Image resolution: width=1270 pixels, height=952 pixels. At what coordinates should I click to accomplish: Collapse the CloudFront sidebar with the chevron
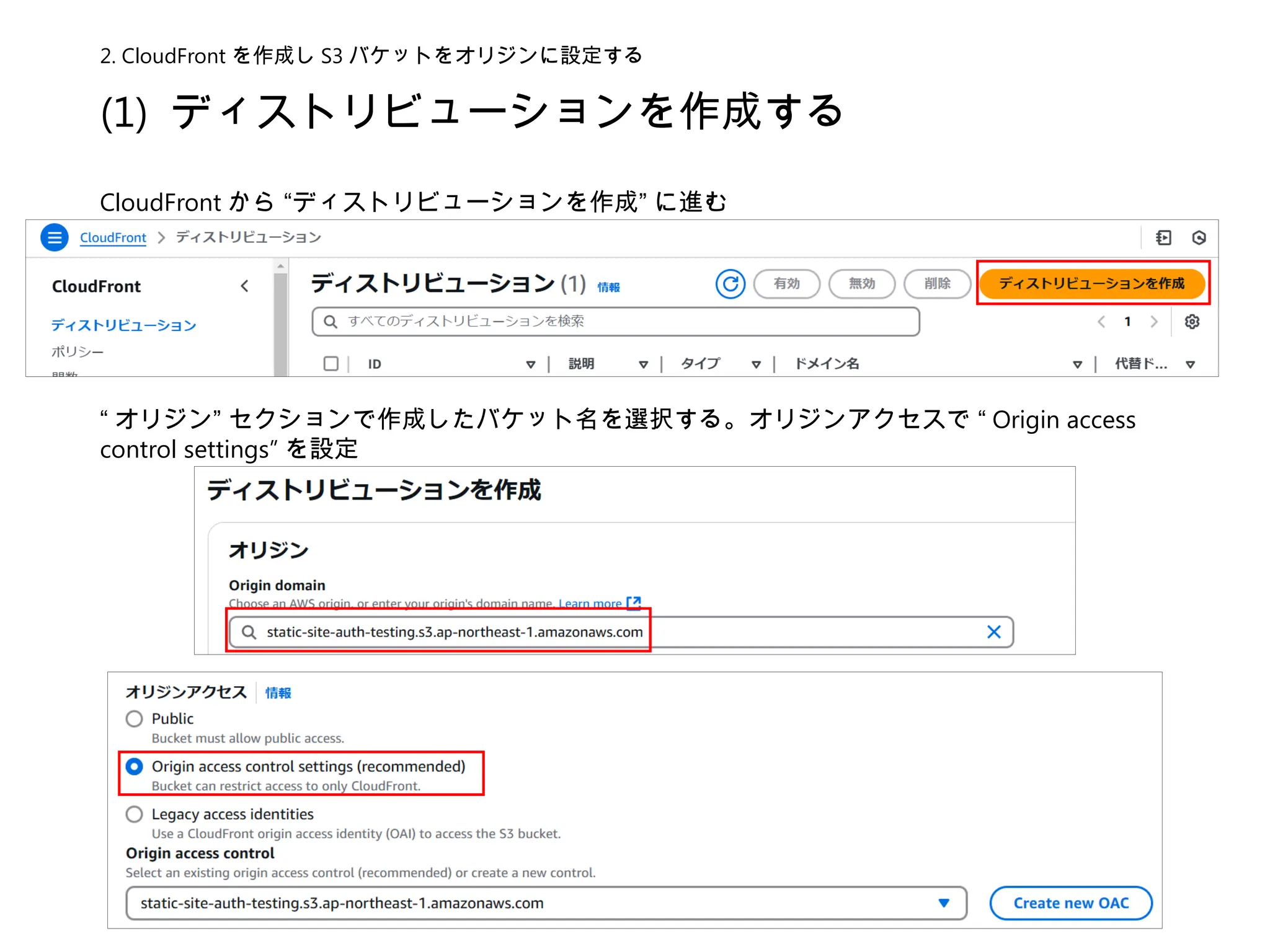(245, 286)
